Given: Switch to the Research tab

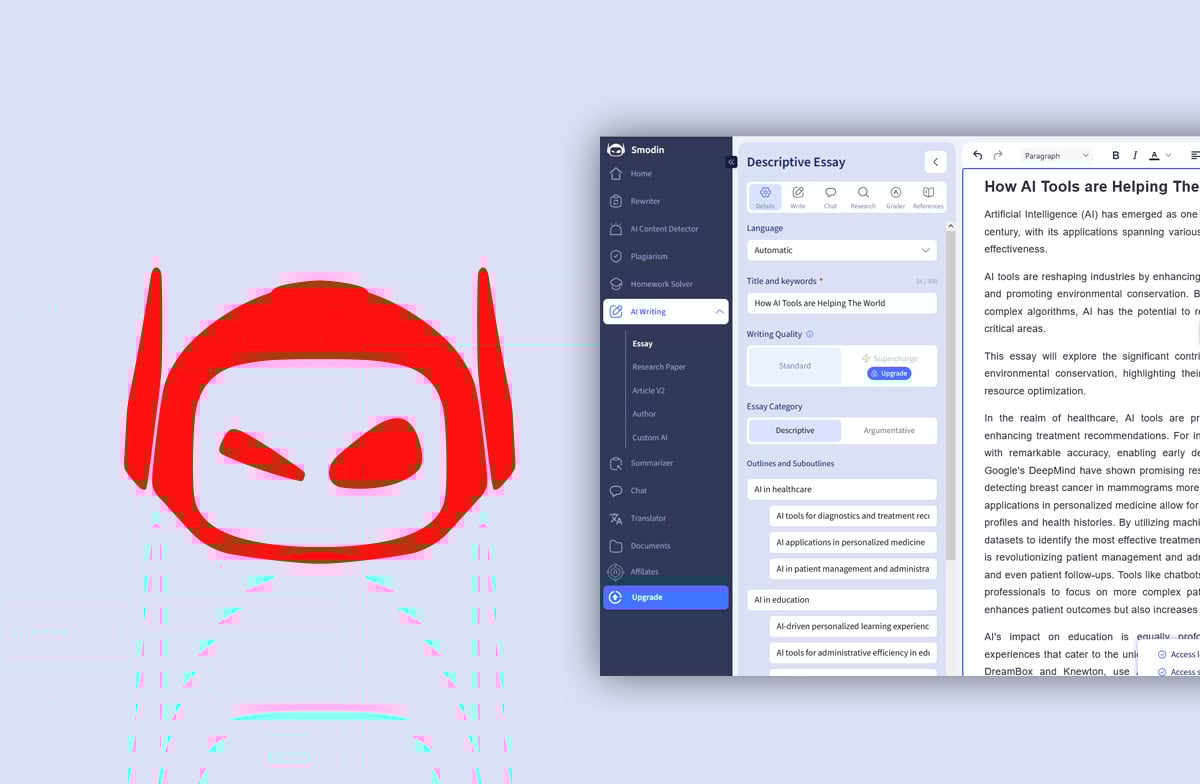Looking at the screenshot, I should click(x=863, y=197).
